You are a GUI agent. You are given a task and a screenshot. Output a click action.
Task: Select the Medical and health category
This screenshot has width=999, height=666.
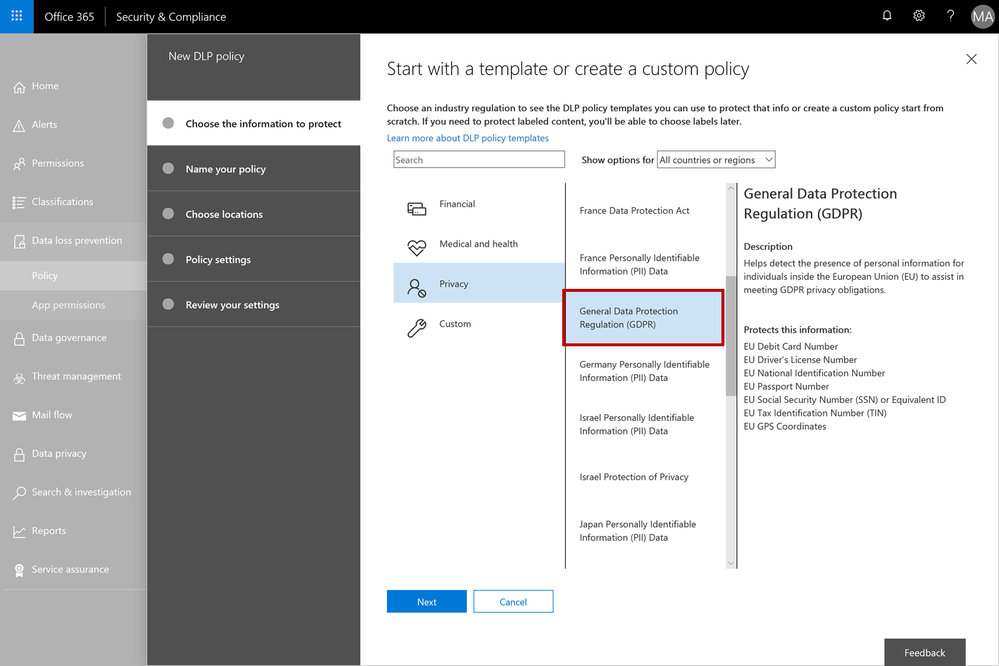pyautogui.click(x=478, y=244)
